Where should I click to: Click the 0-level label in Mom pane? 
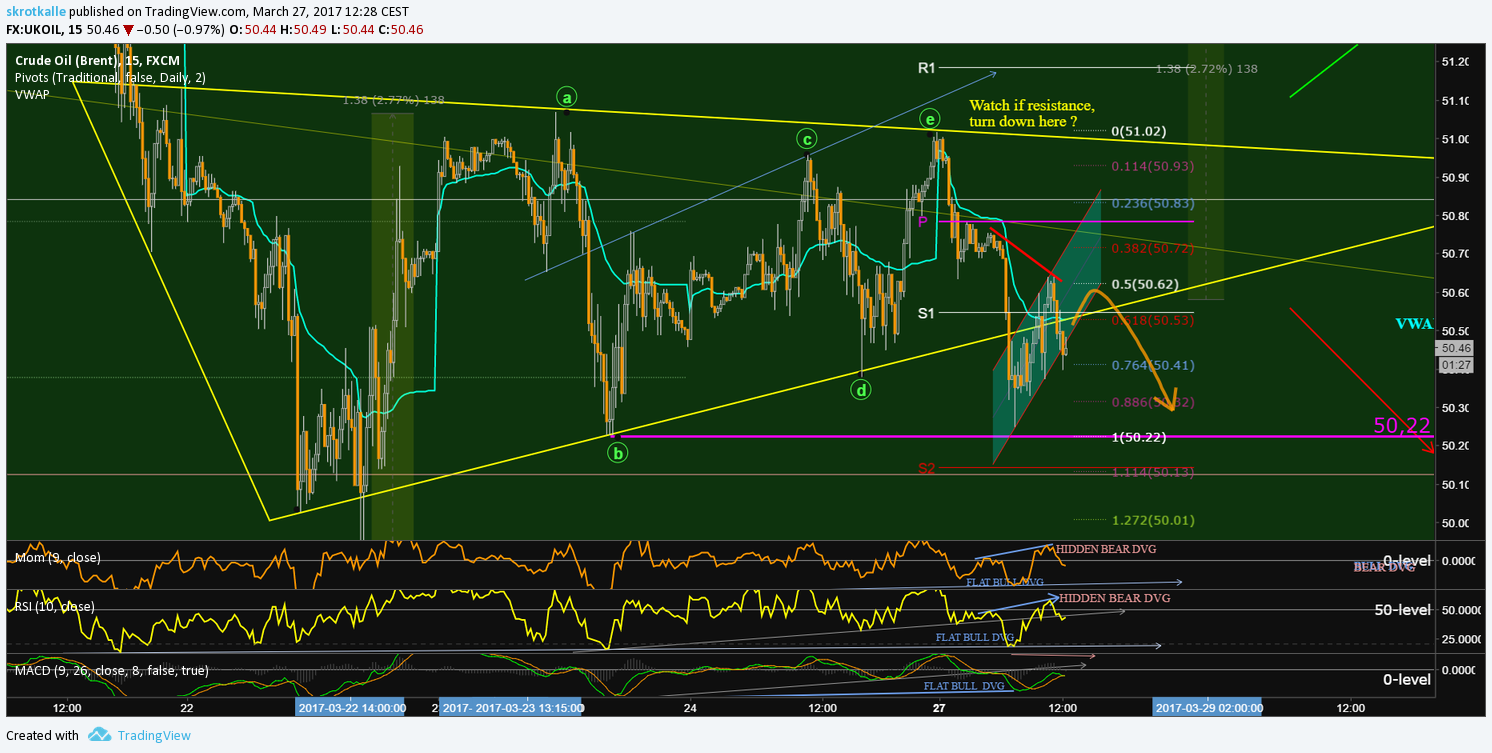pos(1407,561)
